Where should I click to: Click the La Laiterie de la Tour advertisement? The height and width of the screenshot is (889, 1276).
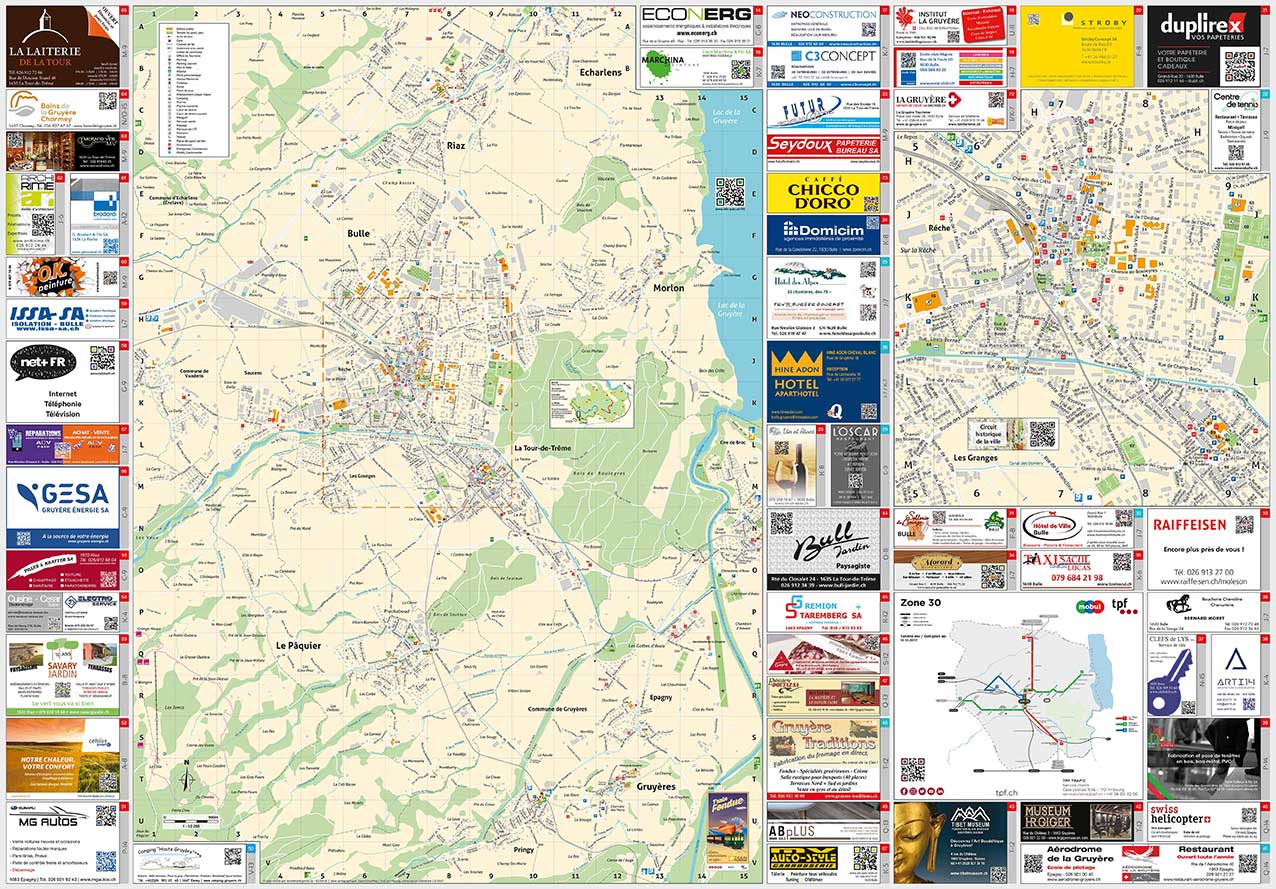[x=62, y=44]
